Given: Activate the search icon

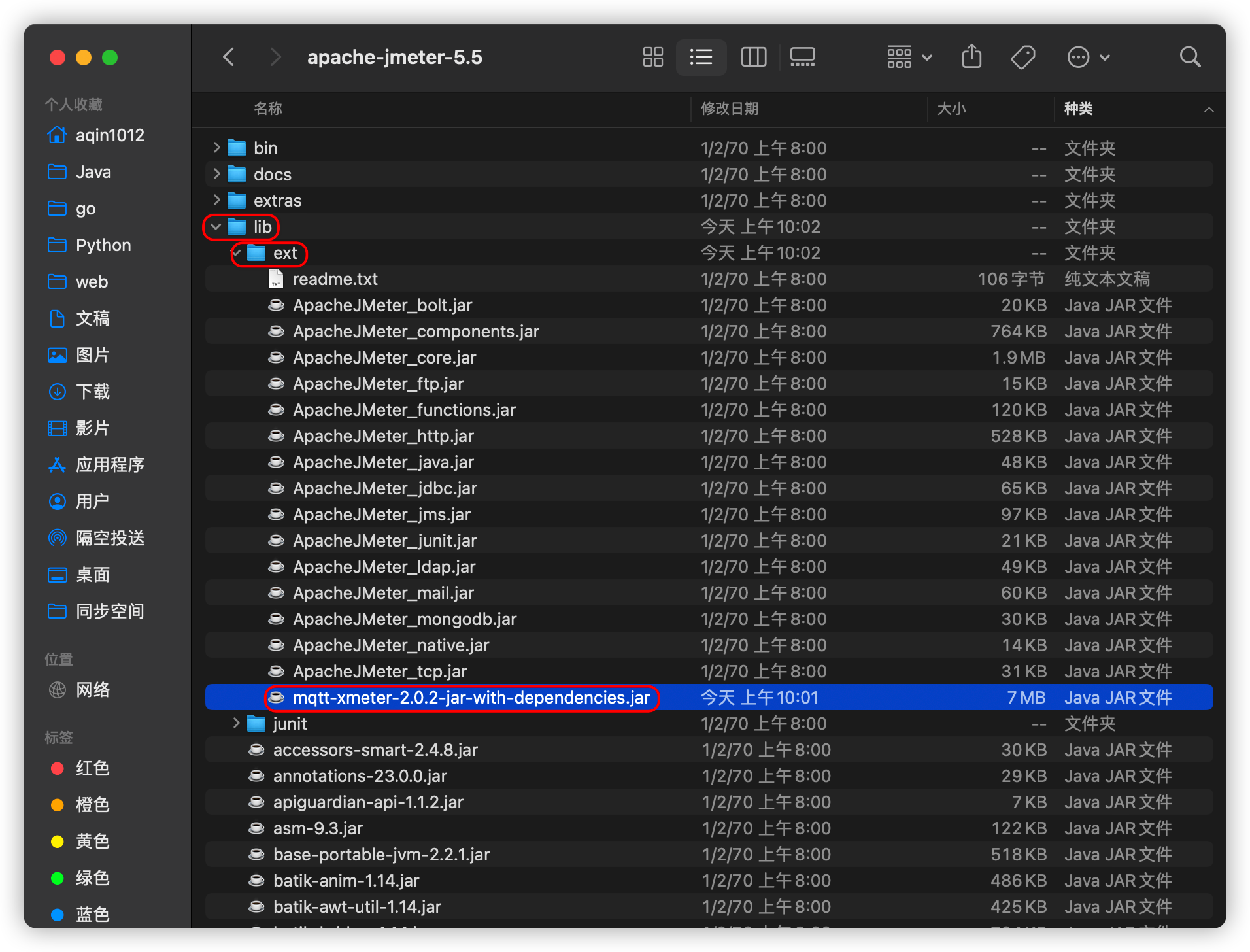Looking at the screenshot, I should pos(1190,57).
